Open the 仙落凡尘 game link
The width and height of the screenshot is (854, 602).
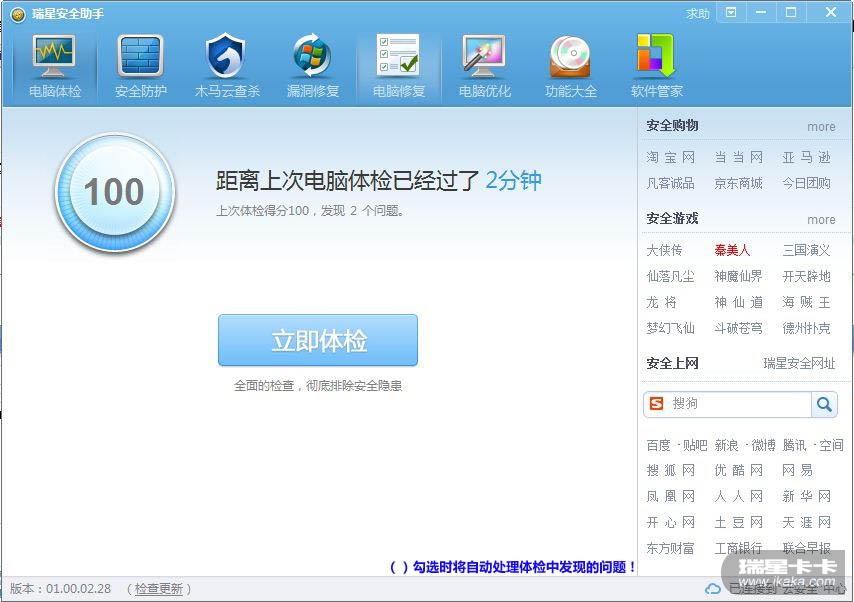click(x=670, y=277)
